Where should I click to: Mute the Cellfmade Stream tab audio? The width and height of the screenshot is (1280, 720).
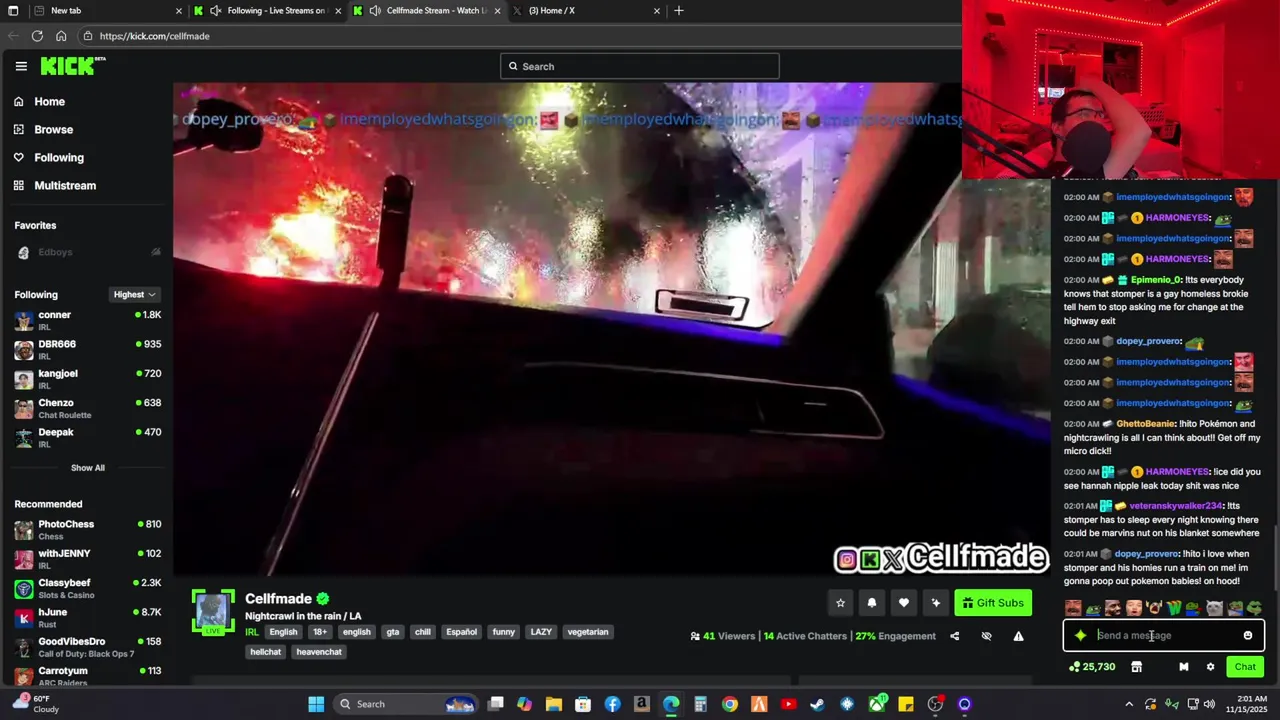point(375,11)
